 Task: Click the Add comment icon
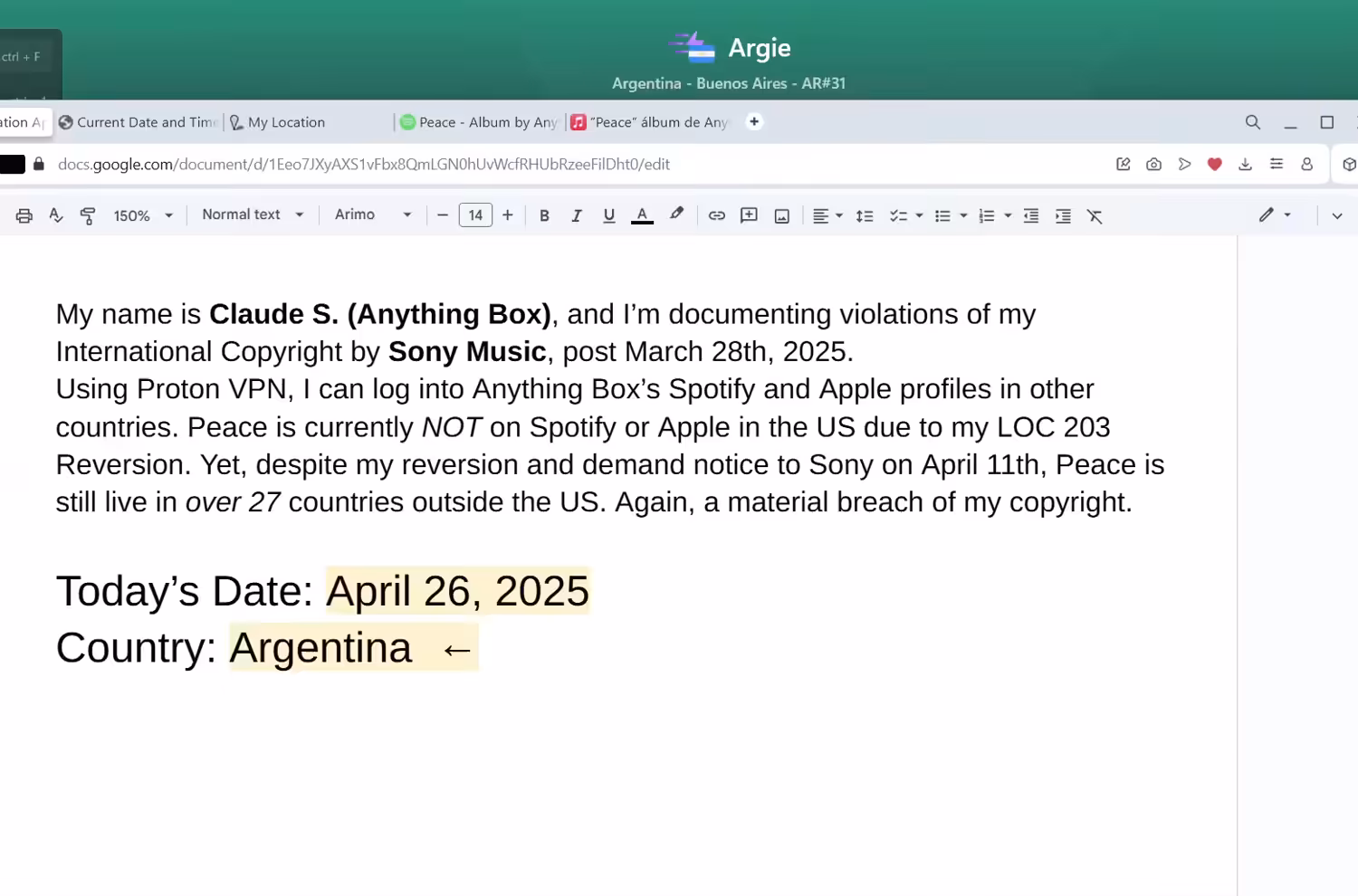point(749,215)
